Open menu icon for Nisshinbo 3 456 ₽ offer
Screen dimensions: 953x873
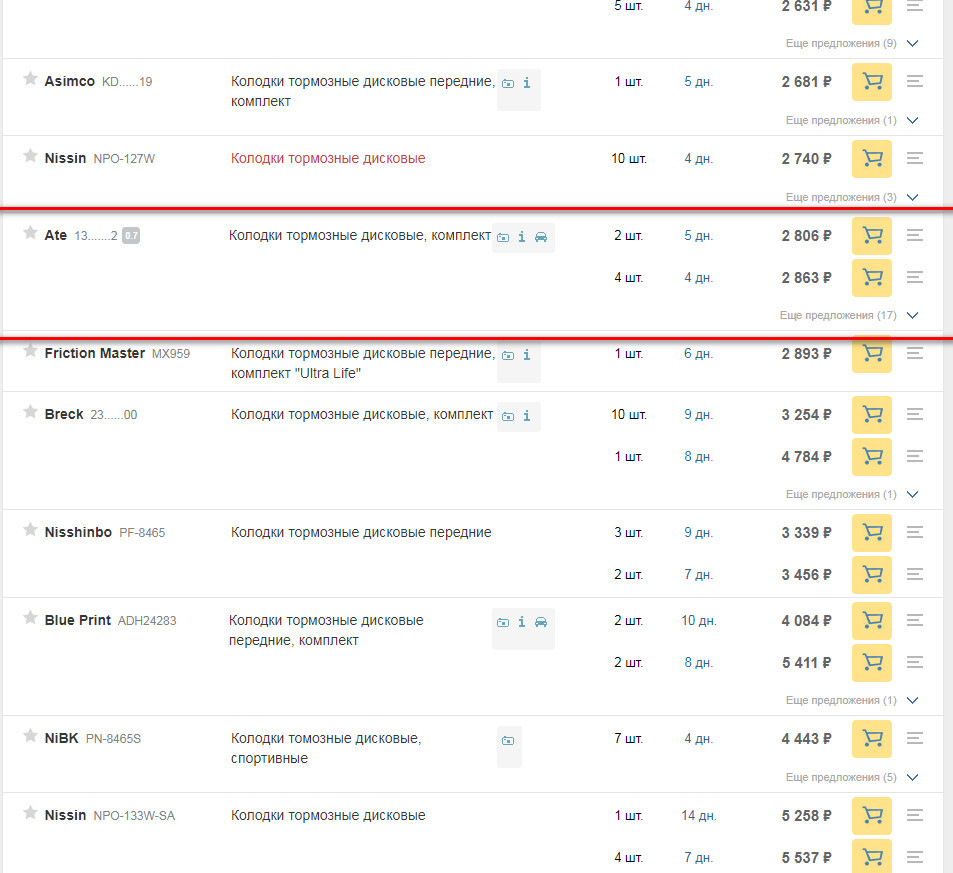915,574
